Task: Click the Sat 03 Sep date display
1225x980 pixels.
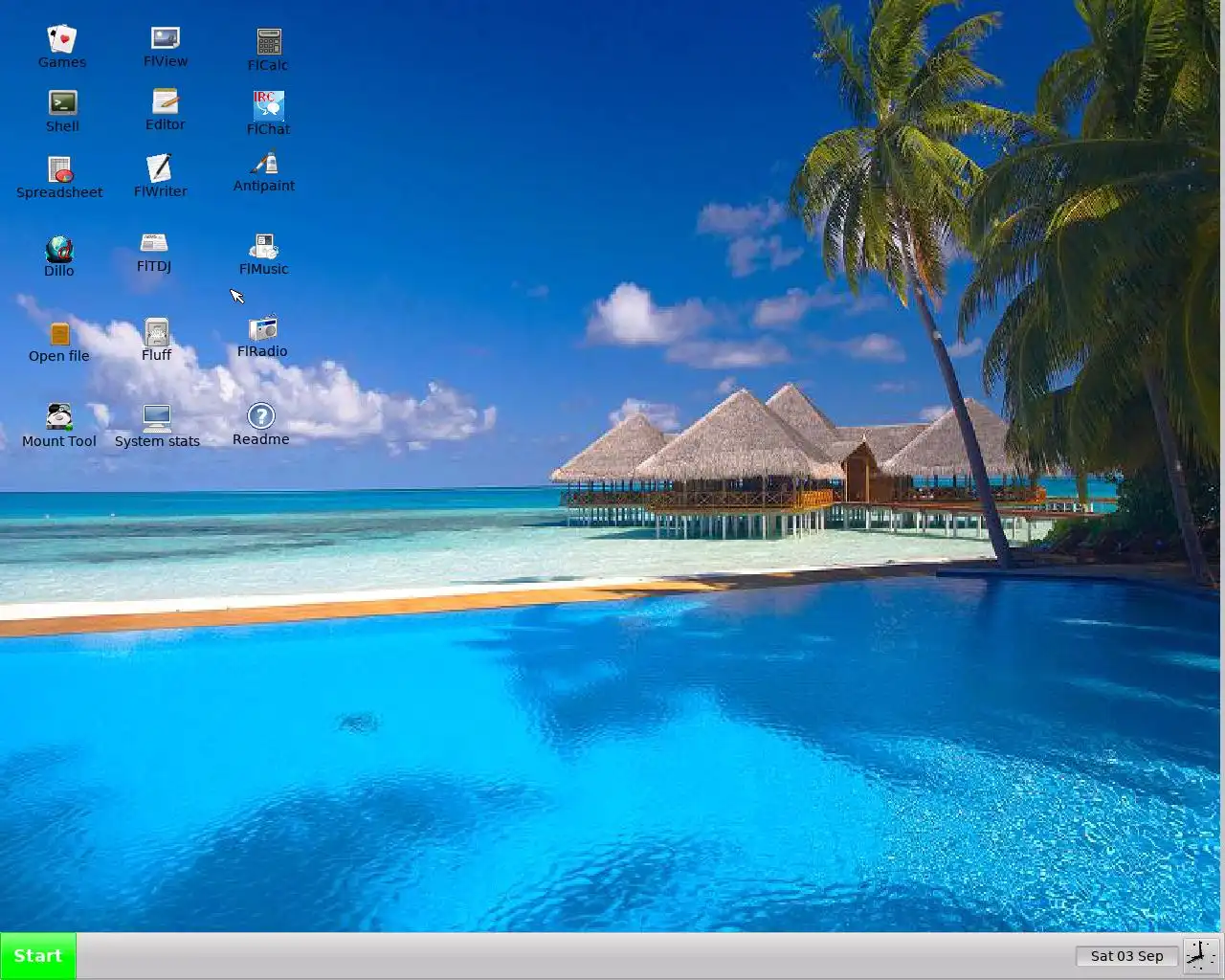Action: pyautogui.click(x=1127, y=956)
